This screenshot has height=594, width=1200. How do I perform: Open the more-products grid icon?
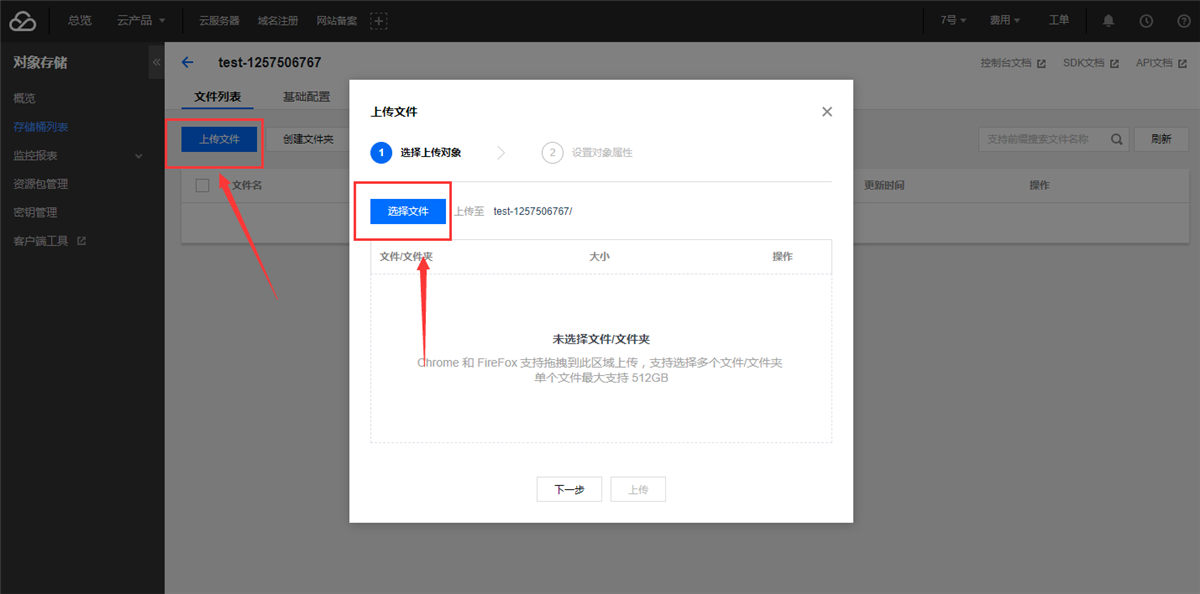point(379,20)
